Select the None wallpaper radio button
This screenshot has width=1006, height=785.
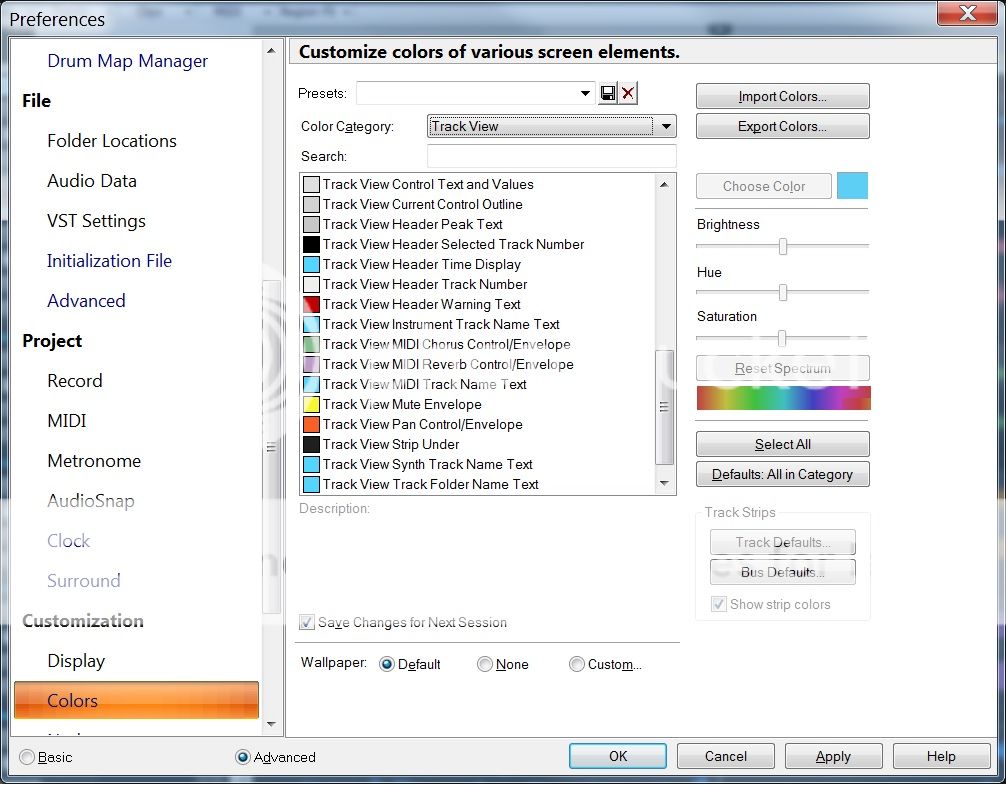(485, 664)
